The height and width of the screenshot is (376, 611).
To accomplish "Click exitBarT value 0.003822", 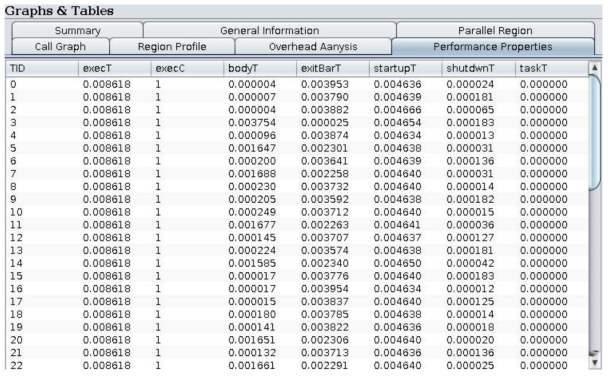I will pos(325,327).
